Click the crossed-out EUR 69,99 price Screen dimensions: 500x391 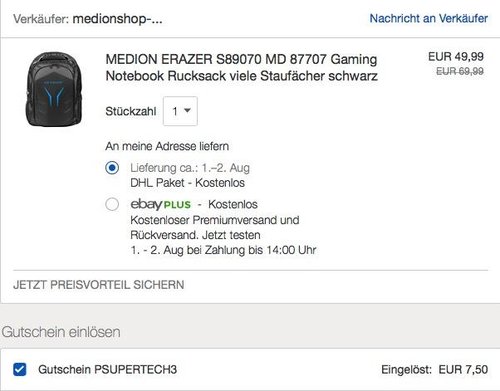(x=460, y=71)
